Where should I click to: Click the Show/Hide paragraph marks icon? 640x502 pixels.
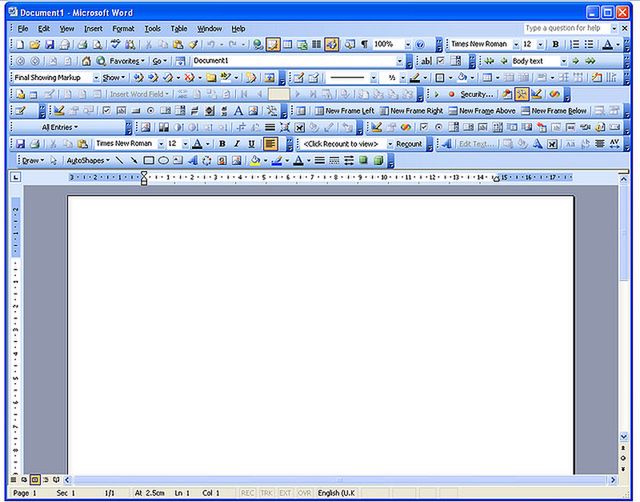point(364,44)
